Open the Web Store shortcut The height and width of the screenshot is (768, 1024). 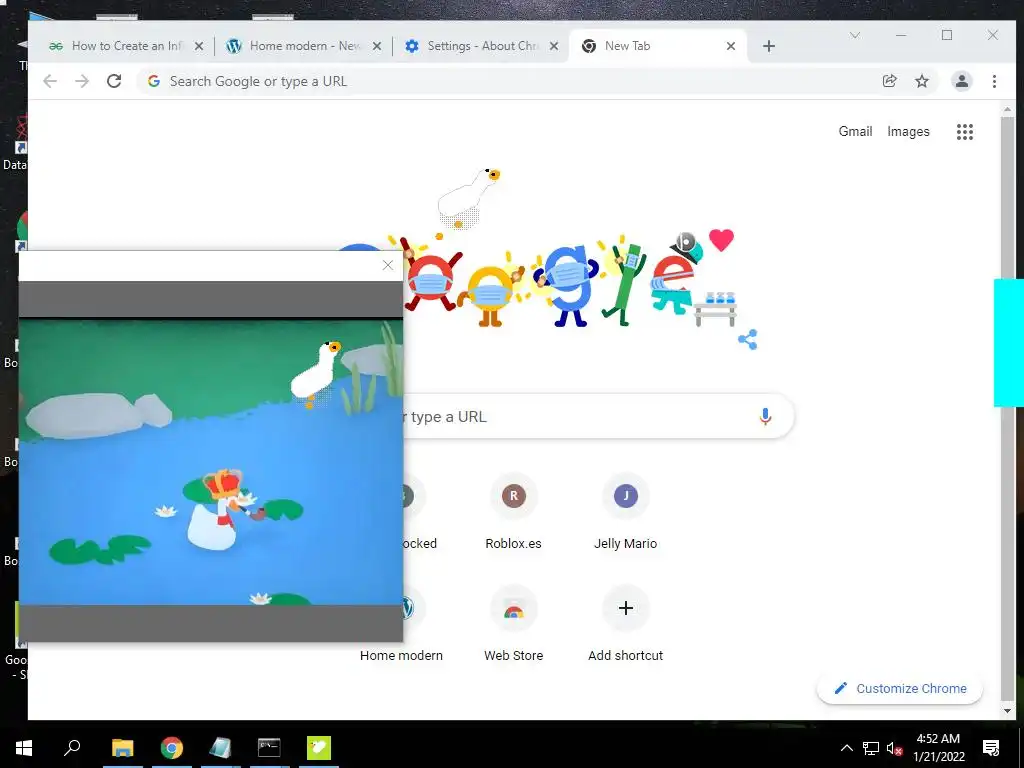point(513,624)
